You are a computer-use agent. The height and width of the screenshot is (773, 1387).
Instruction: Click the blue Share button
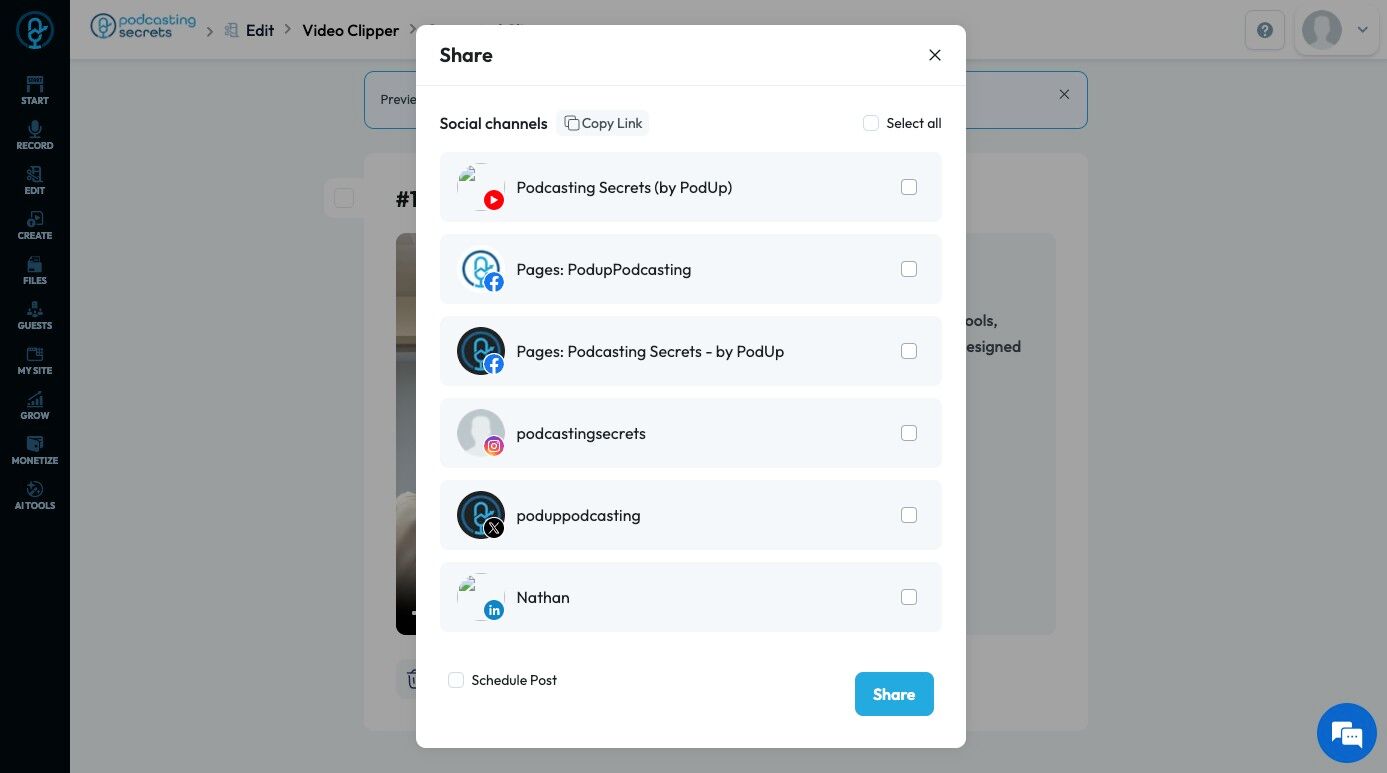894,694
